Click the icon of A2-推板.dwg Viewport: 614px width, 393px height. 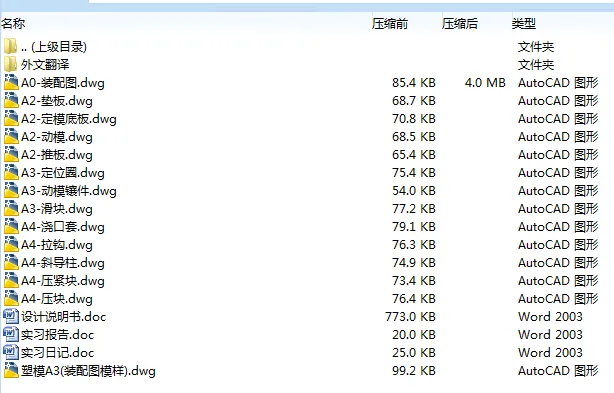(x=11, y=155)
